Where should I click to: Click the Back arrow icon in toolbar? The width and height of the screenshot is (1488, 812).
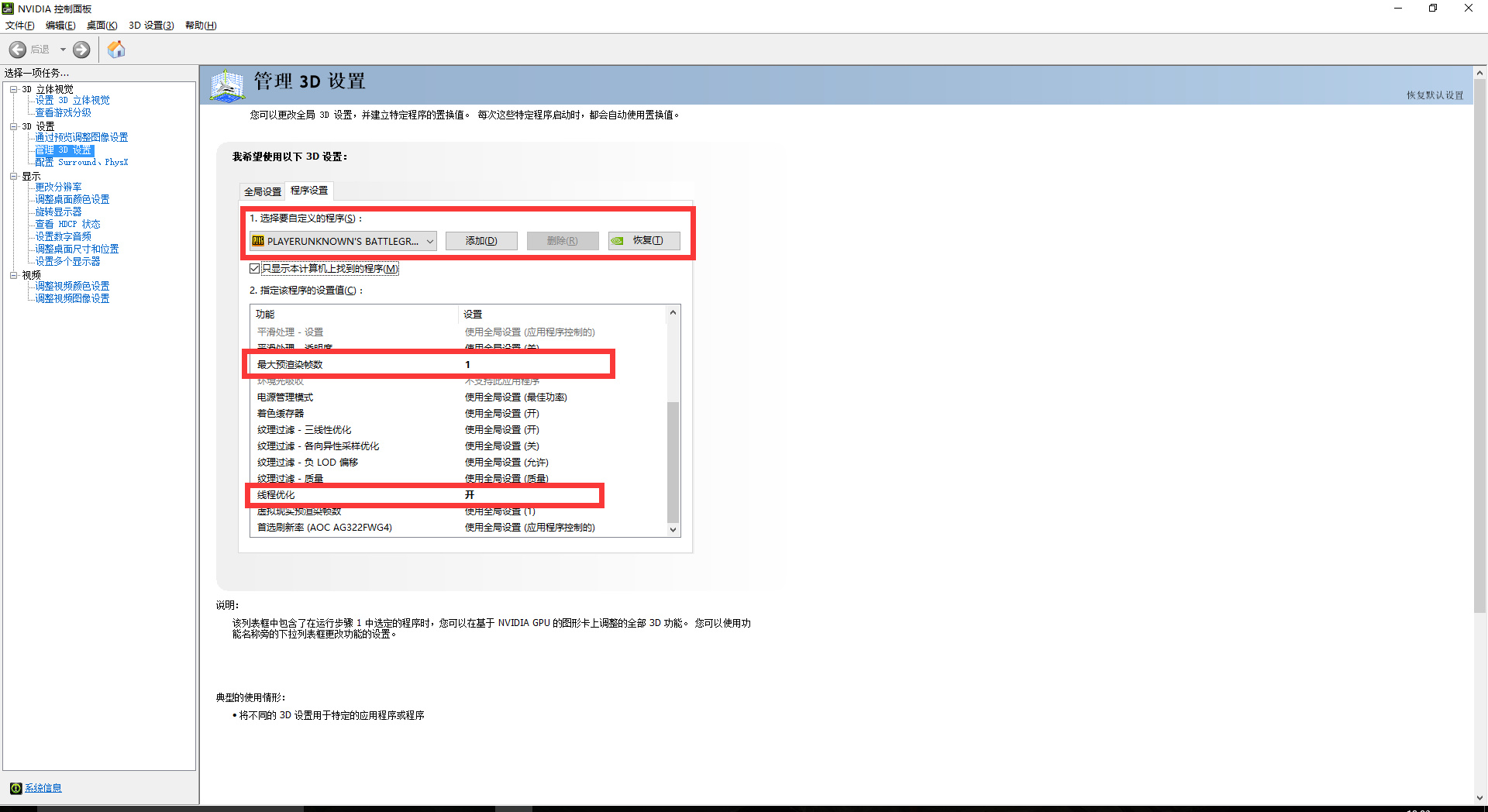[17, 50]
